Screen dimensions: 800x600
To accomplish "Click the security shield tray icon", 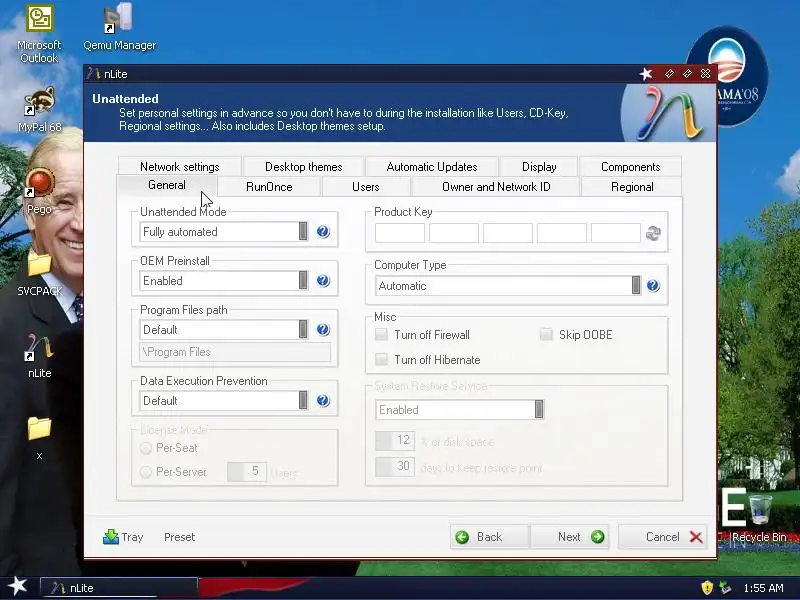I will click(707, 588).
